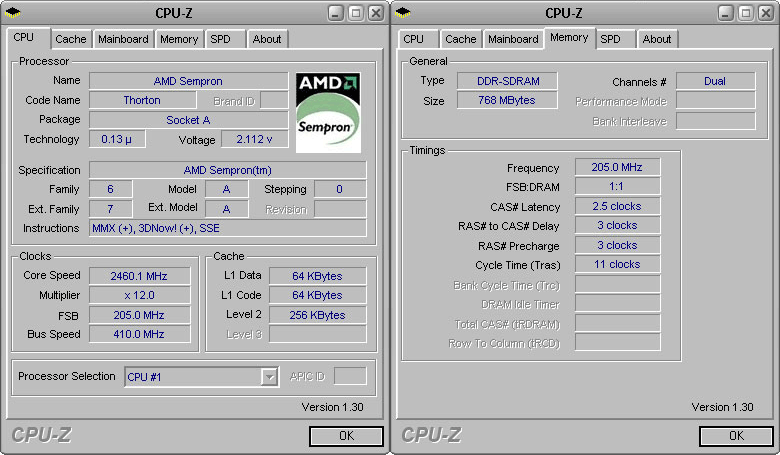The height and width of the screenshot is (455, 780).
Task: Click the Name field showing AMD Sempron
Action: coord(189,81)
